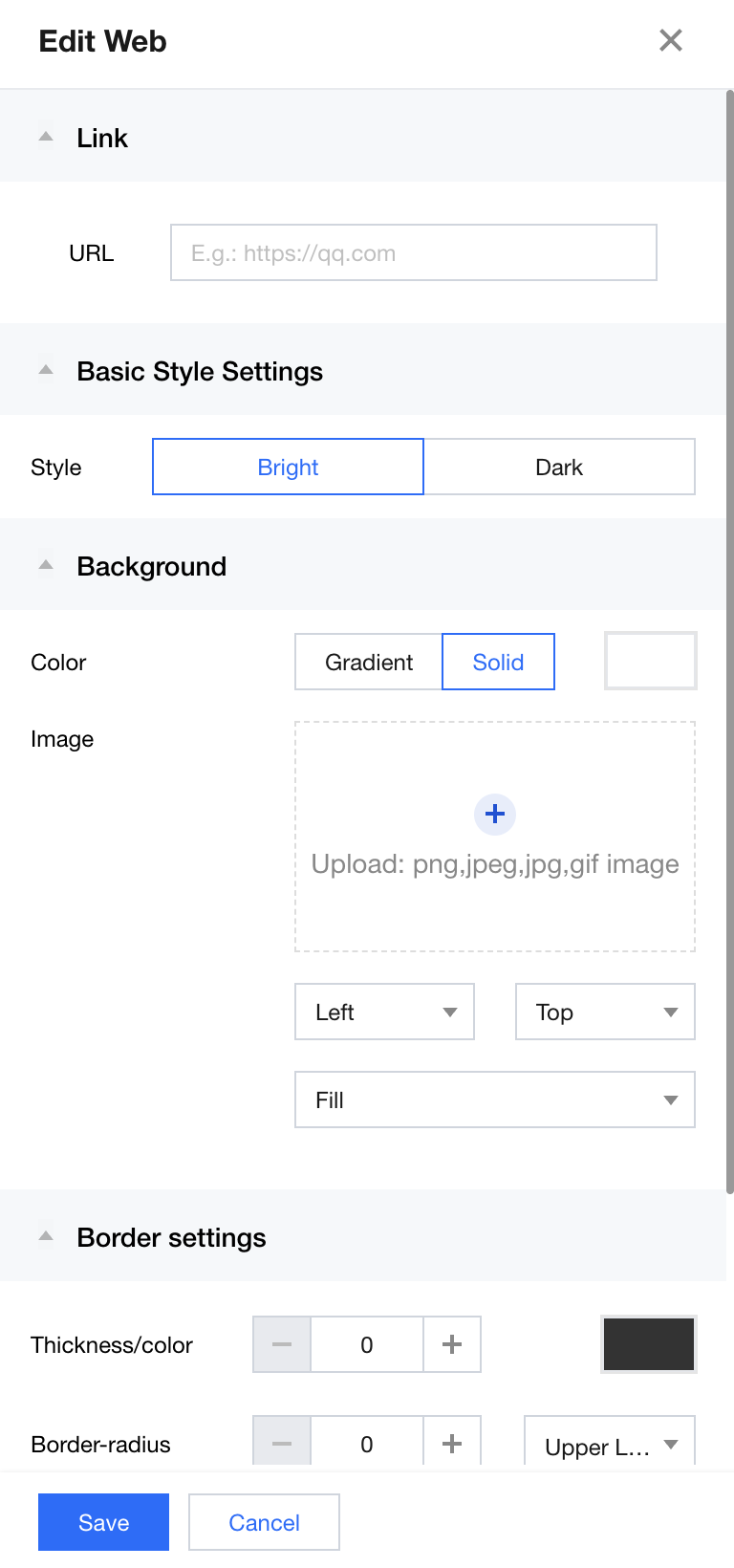Viewport: 734px width, 1568px height.
Task: Select the Bright style option
Action: pyautogui.click(x=288, y=467)
